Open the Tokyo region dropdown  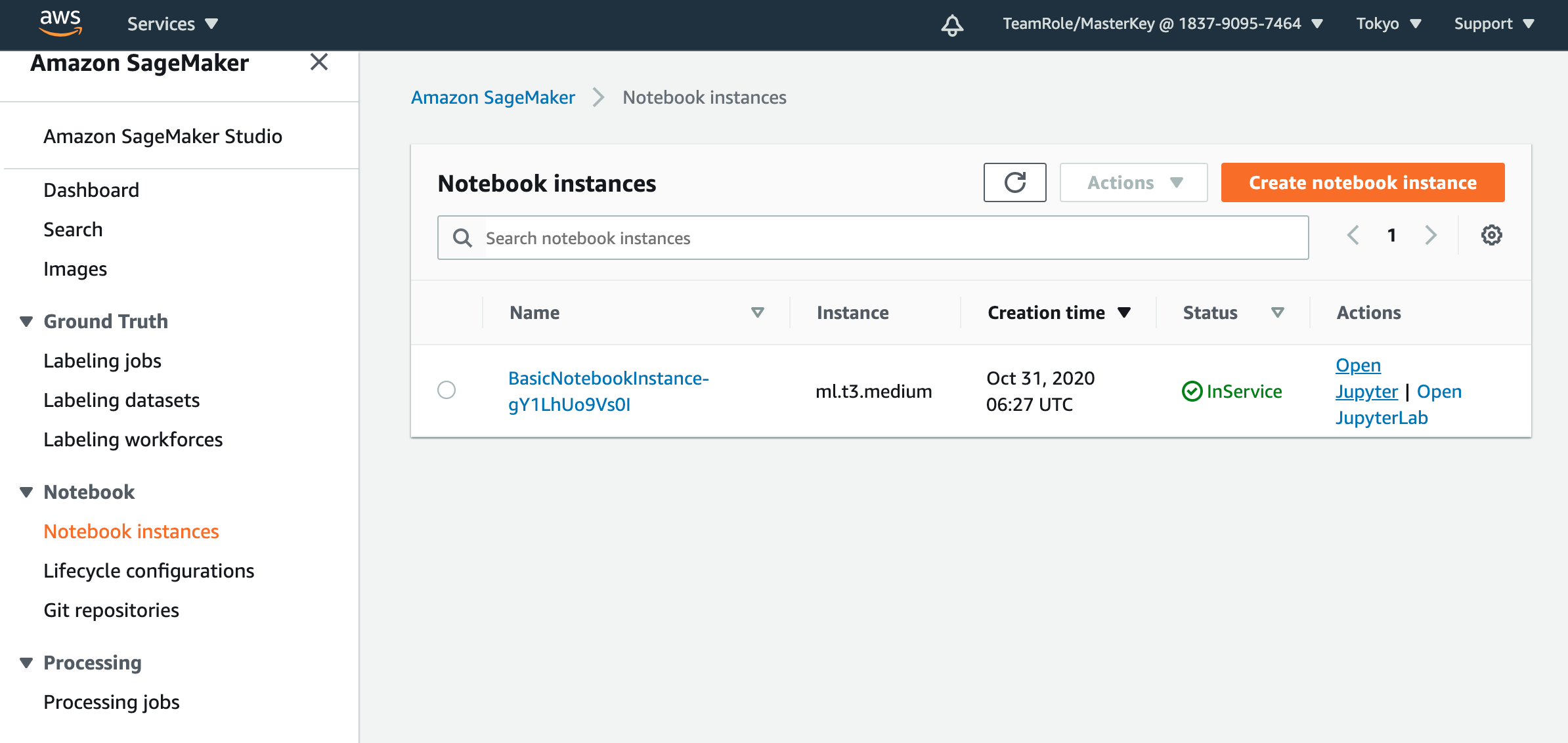pyautogui.click(x=1388, y=24)
